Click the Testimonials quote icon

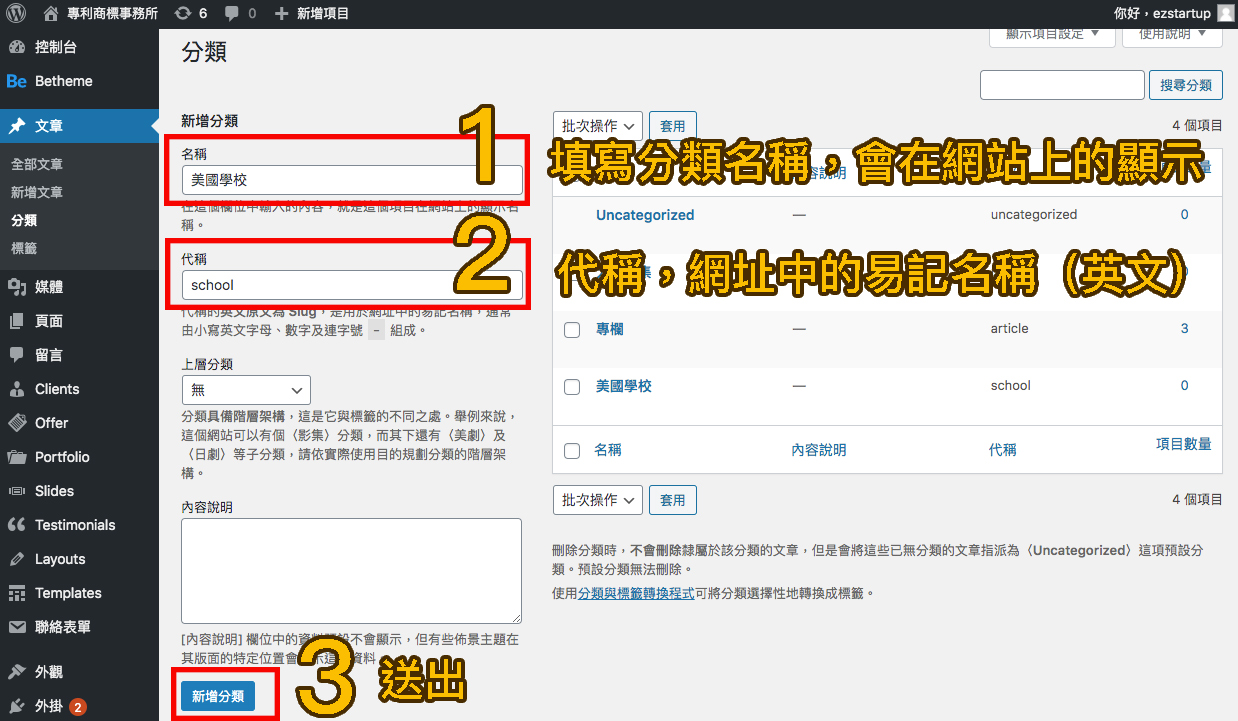tap(17, 525)
